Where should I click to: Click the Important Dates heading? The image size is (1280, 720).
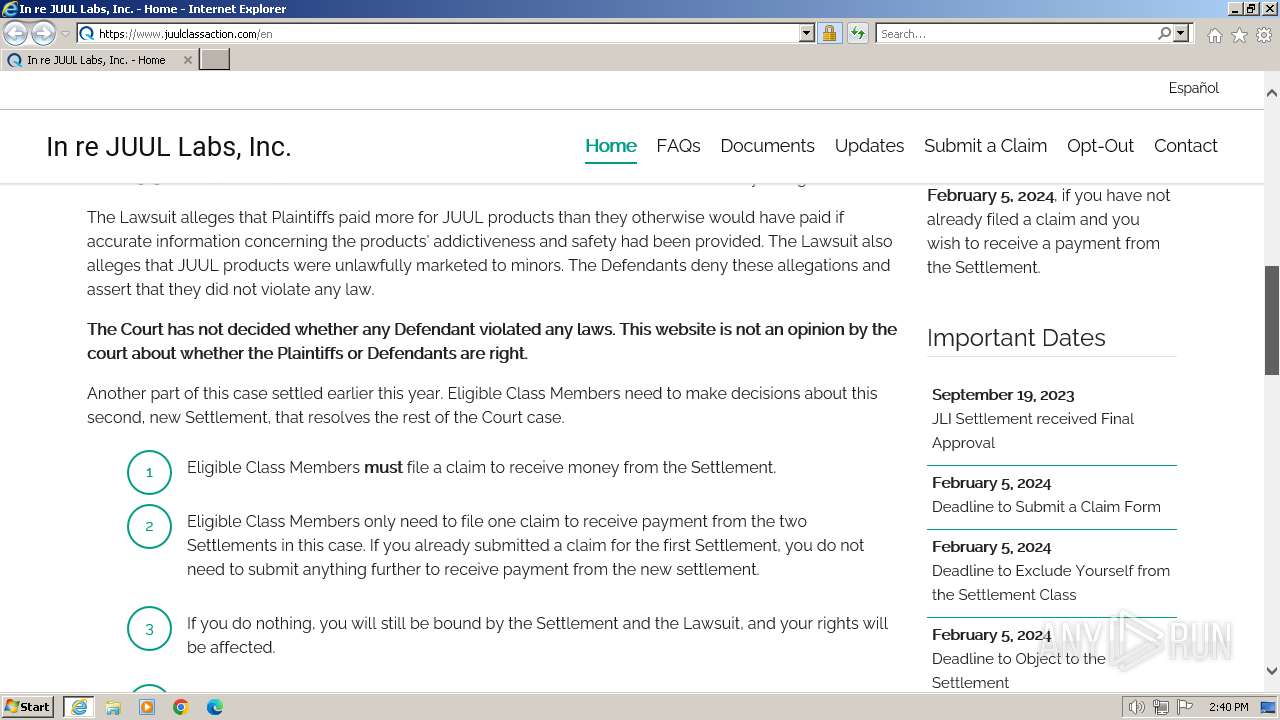point(1015,338)
